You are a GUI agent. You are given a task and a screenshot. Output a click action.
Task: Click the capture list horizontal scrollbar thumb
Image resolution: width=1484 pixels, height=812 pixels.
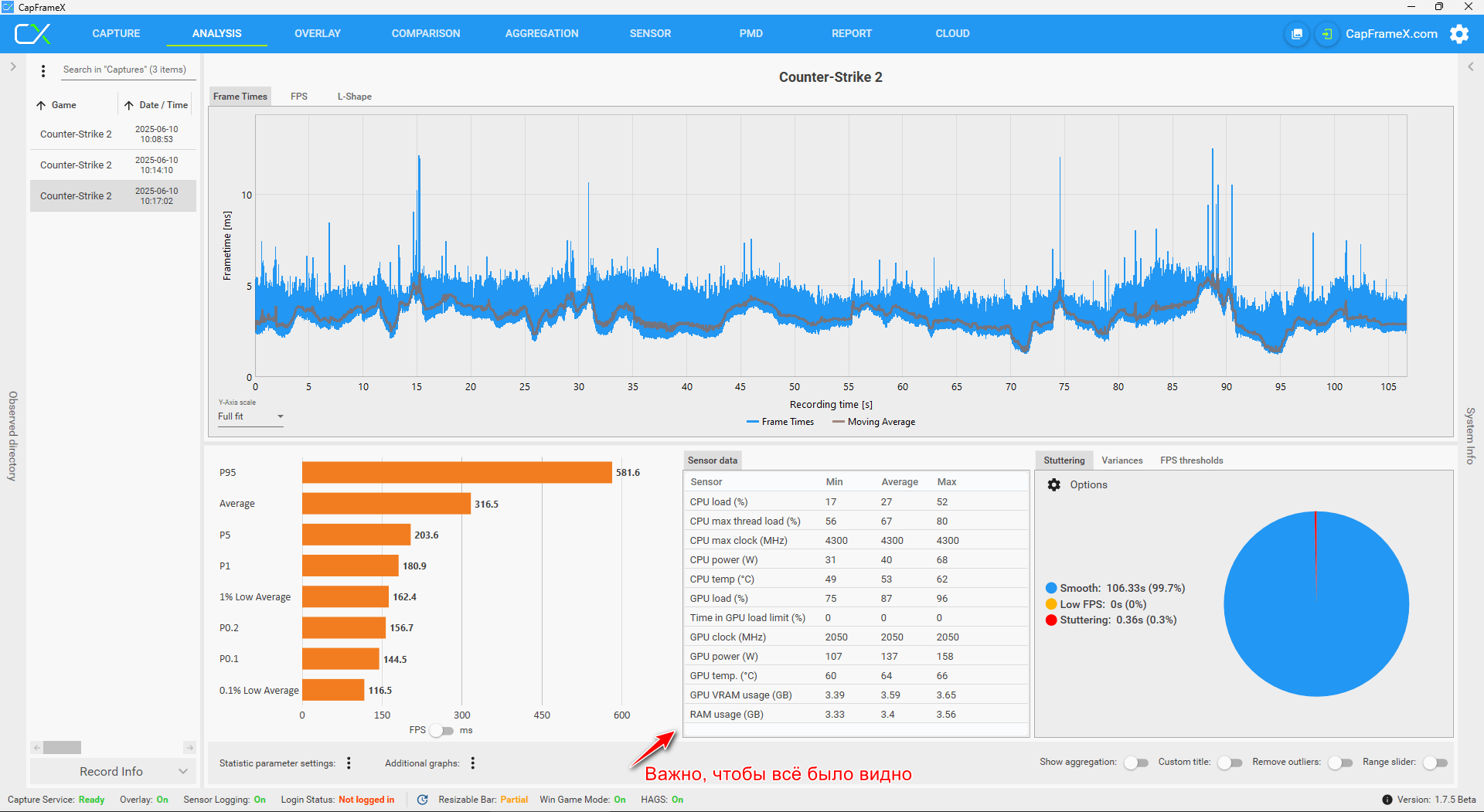[x=62, y=747]
